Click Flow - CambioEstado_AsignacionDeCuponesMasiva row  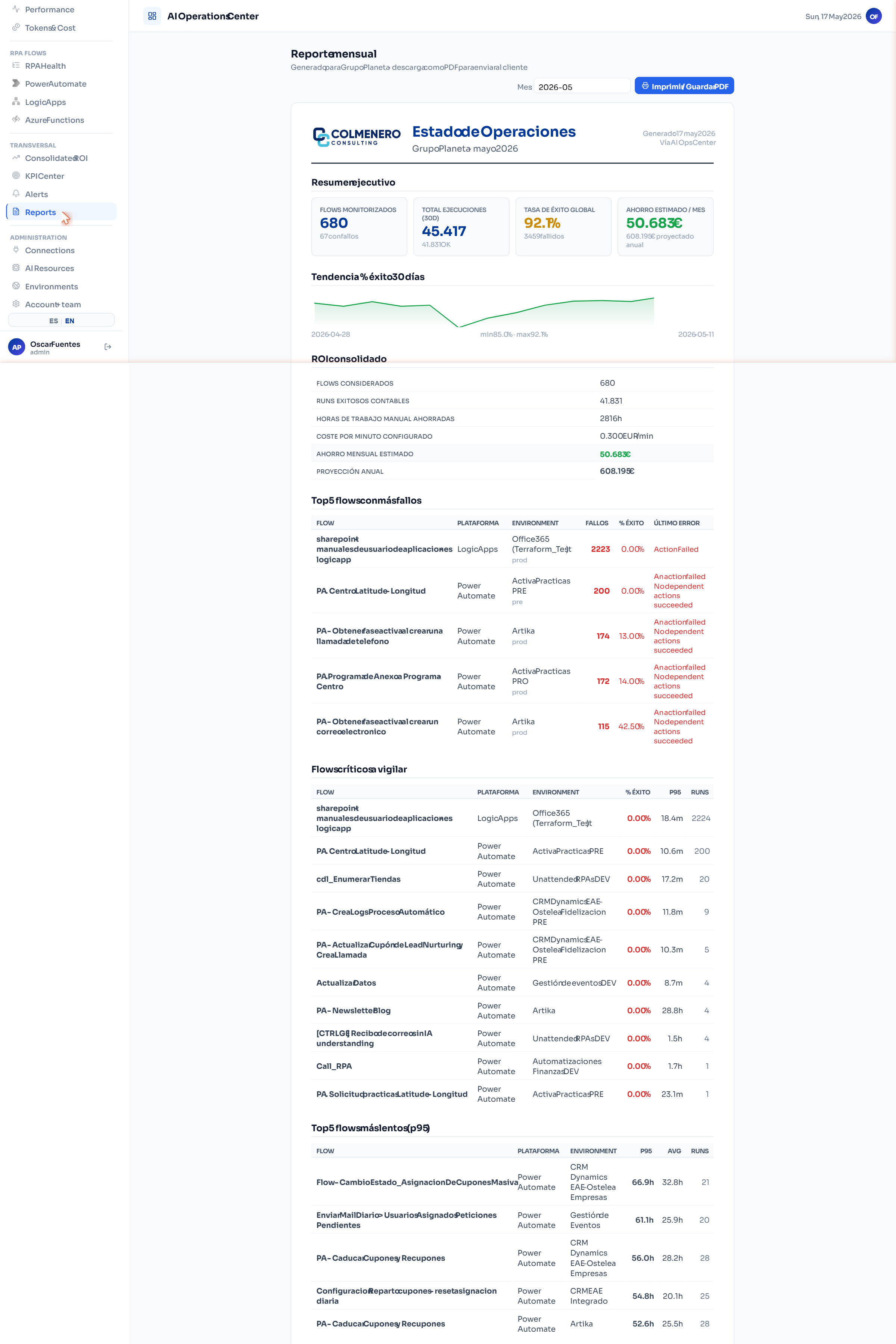point(512,1182)
